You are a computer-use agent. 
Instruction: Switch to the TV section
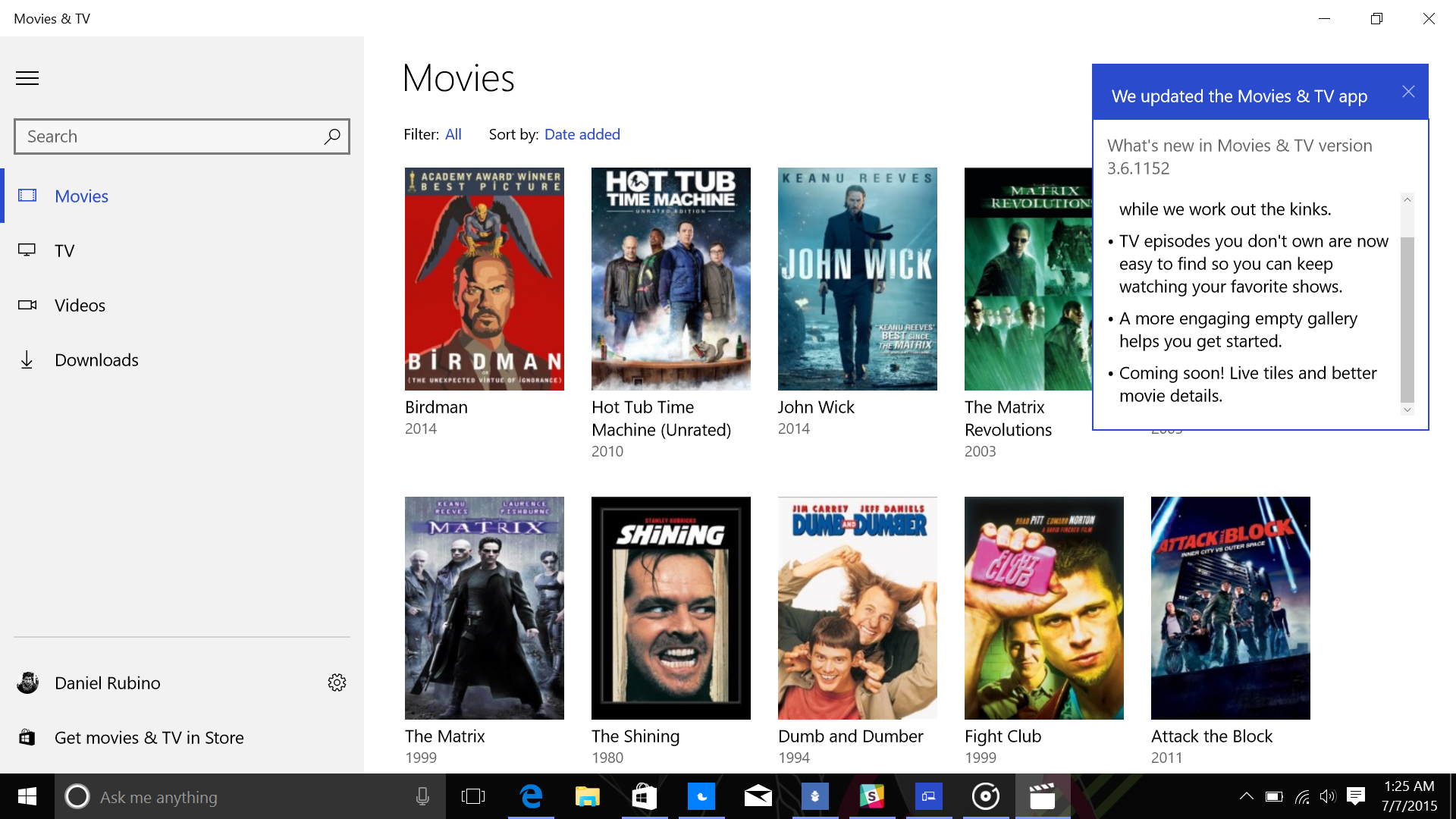(x=64, y=251)
